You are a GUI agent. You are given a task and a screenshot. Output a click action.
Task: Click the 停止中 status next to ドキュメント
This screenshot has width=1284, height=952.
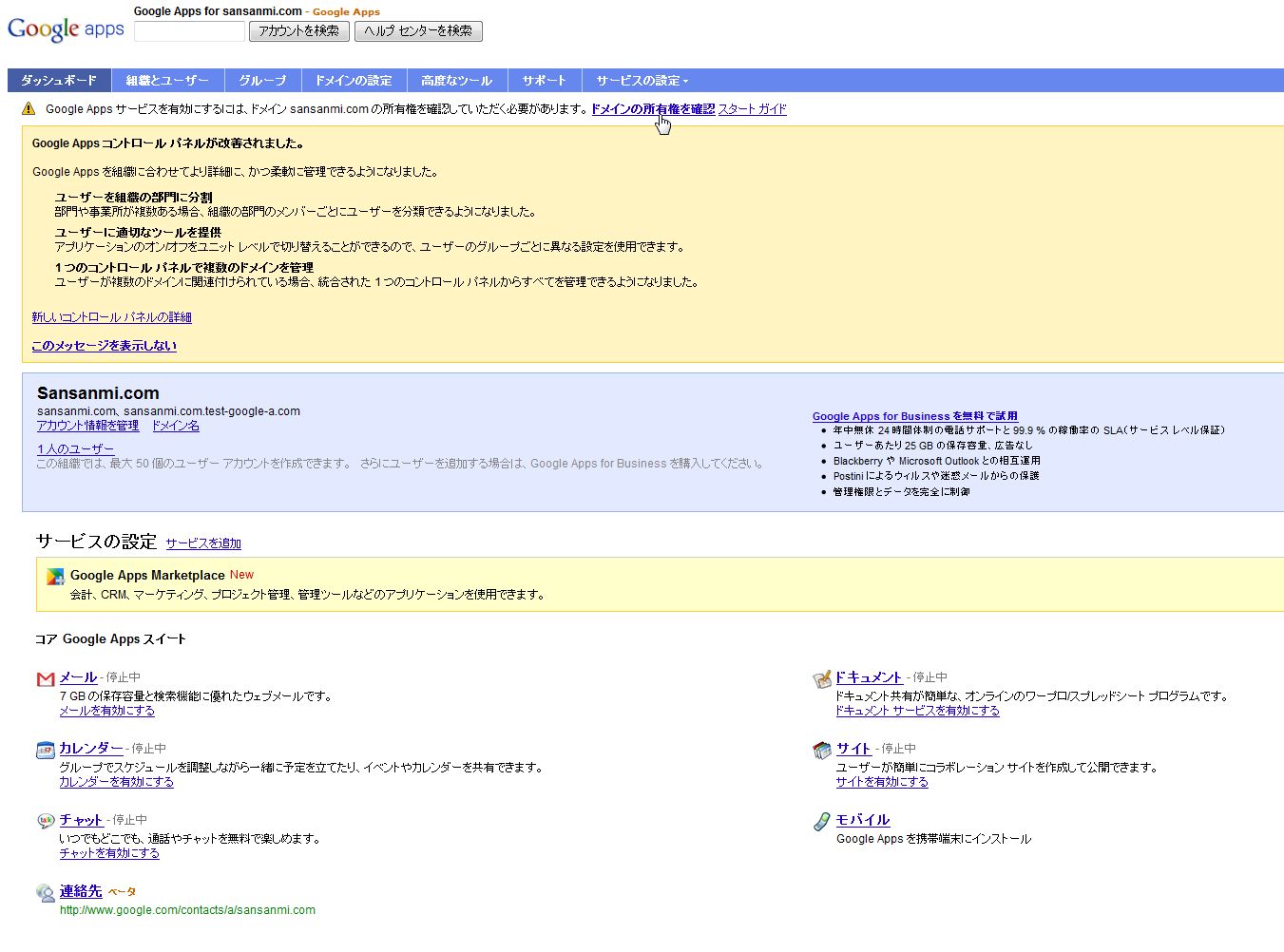(x=929, y=677)
